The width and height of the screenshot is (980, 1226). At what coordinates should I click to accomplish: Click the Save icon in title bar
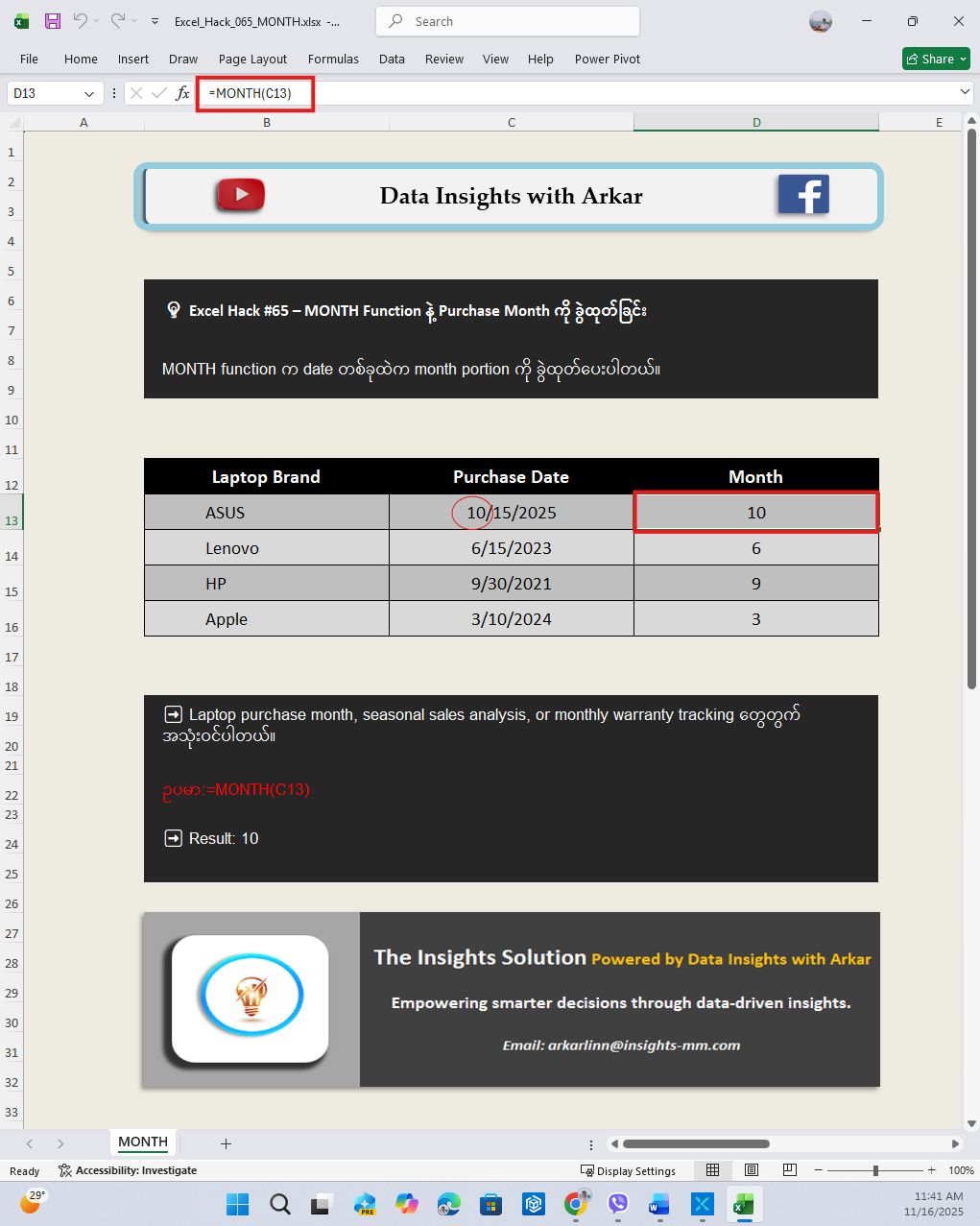53,21
